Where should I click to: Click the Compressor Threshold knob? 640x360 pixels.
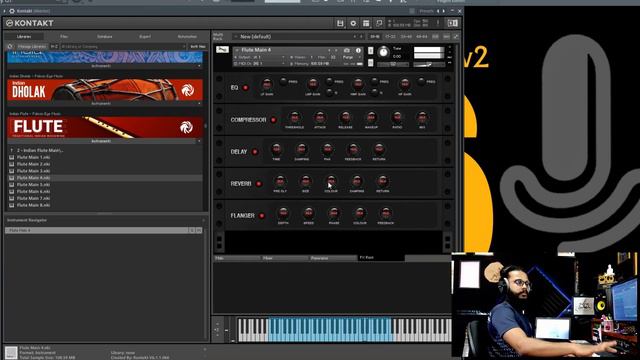[294, 118]
